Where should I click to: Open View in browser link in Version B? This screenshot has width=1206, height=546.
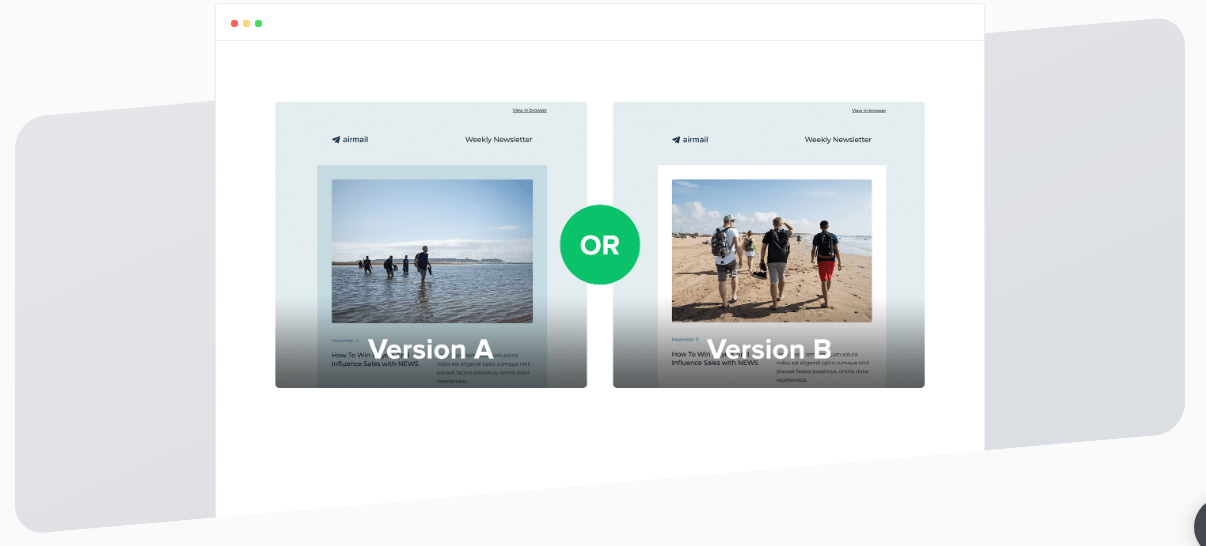pyautogui.click(x=869, y=110)
